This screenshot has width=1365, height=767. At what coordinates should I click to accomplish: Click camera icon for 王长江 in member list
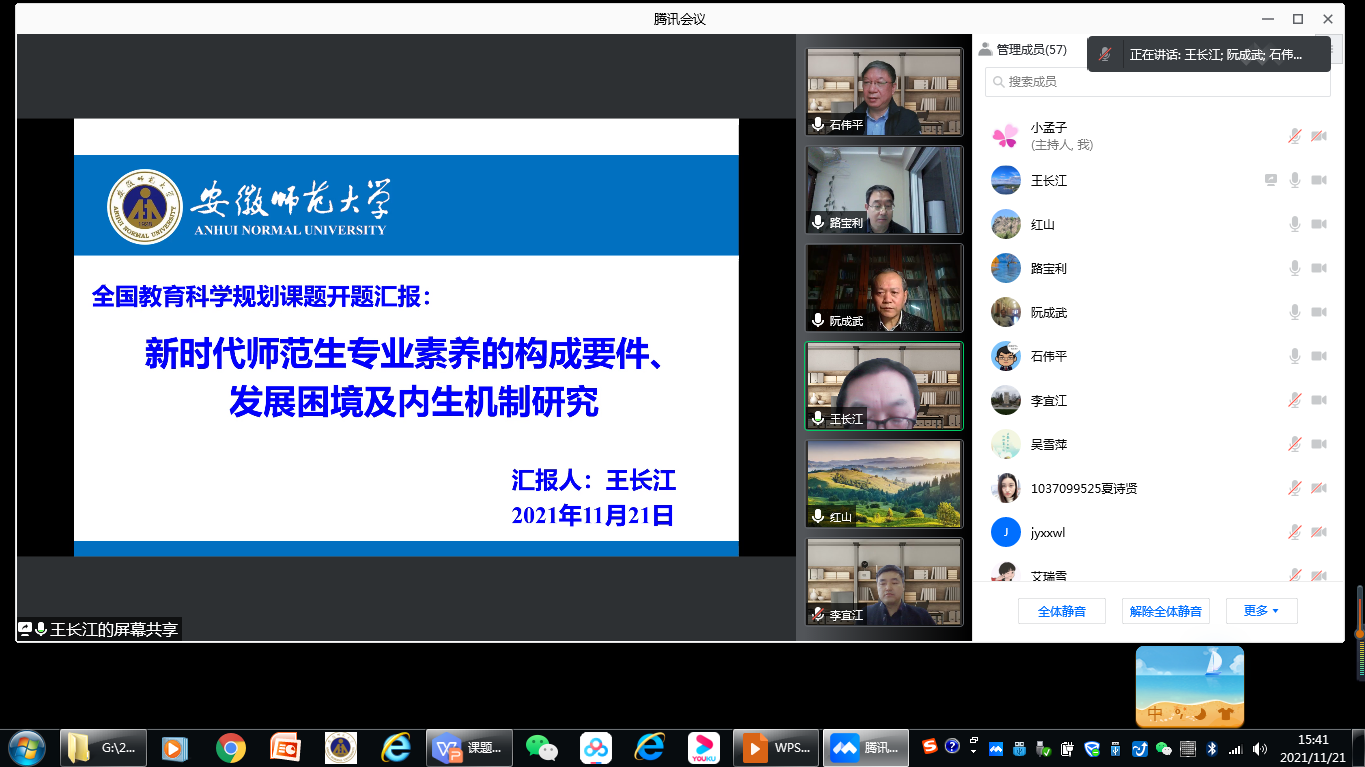click(1319, 180)
